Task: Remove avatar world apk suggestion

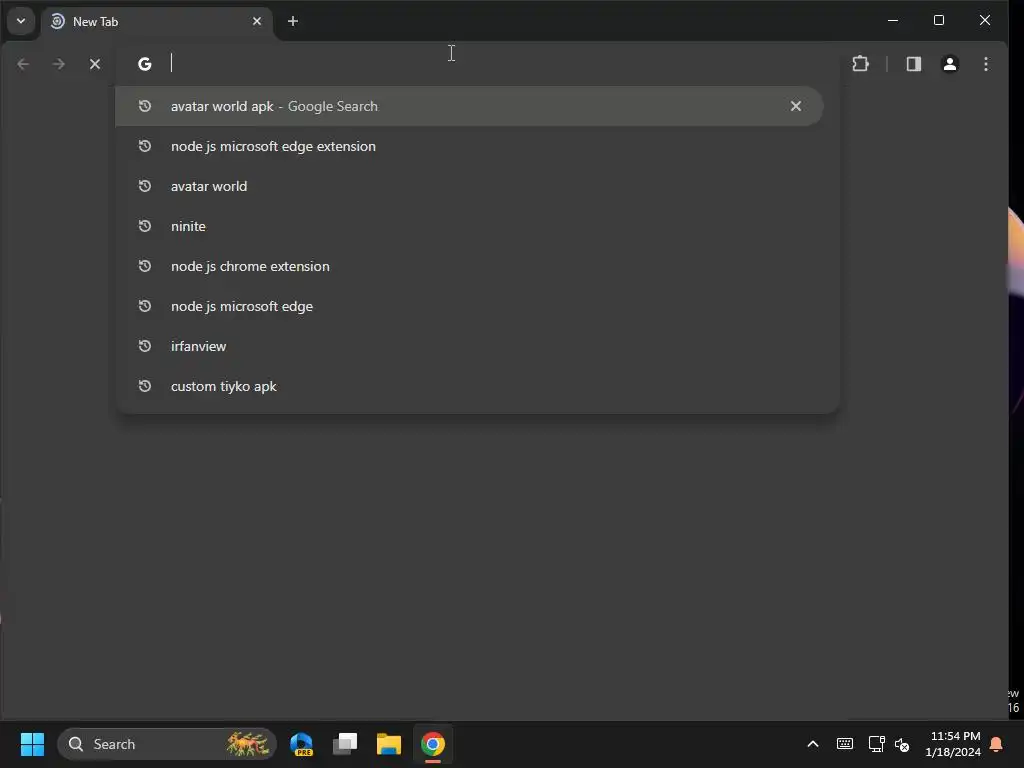Action: (795, 106)
